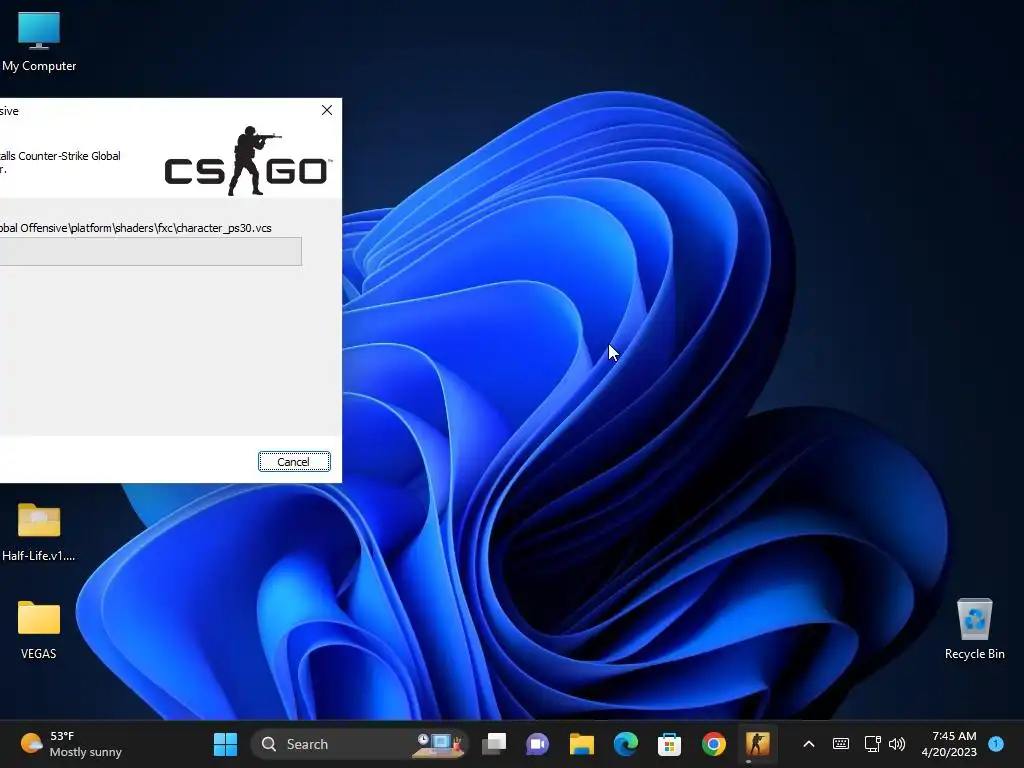This screenshot has height=768, width=1024.
Task: Show hidden system tray icons
Action: pyautogui.click(x=808, y=744)
